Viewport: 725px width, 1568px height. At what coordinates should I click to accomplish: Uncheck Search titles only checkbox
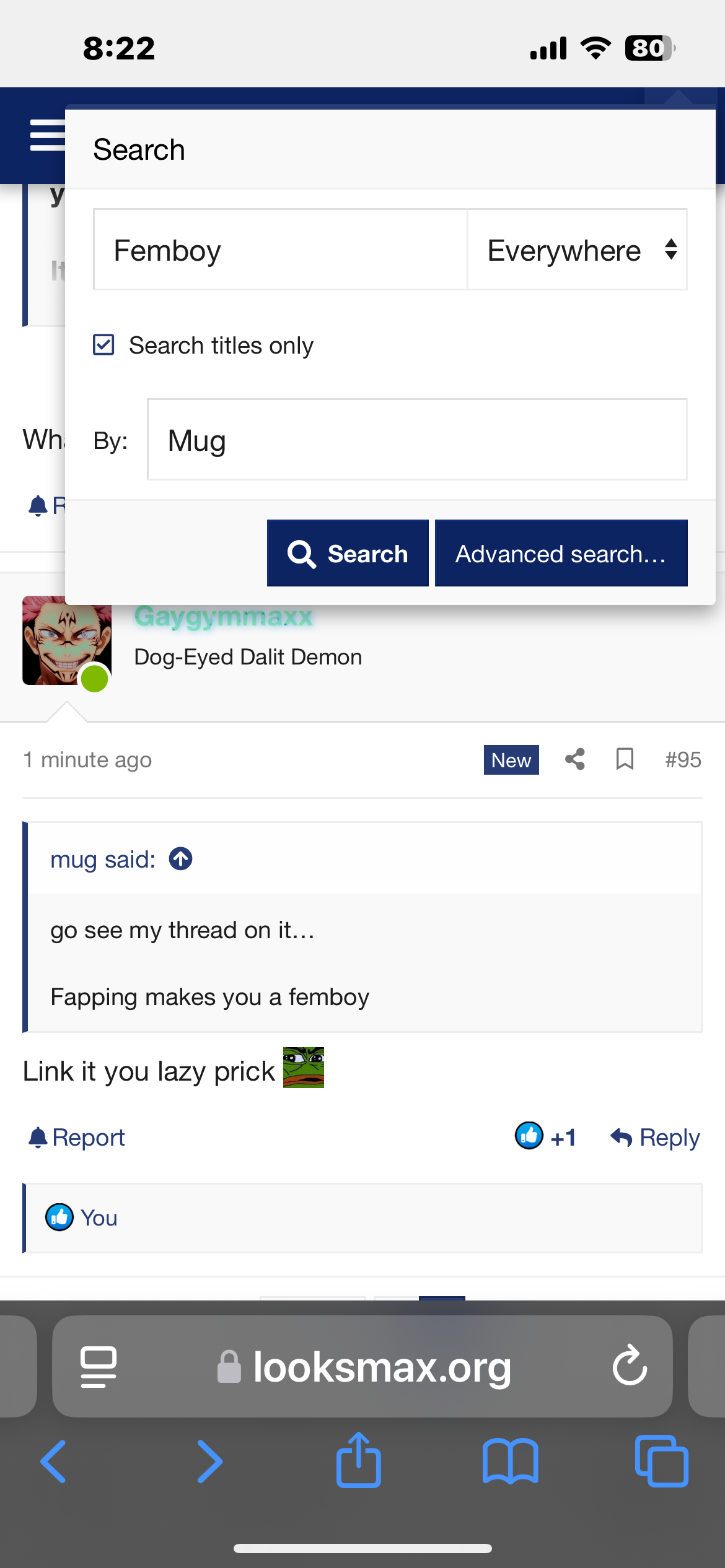[x=103, y=345]
